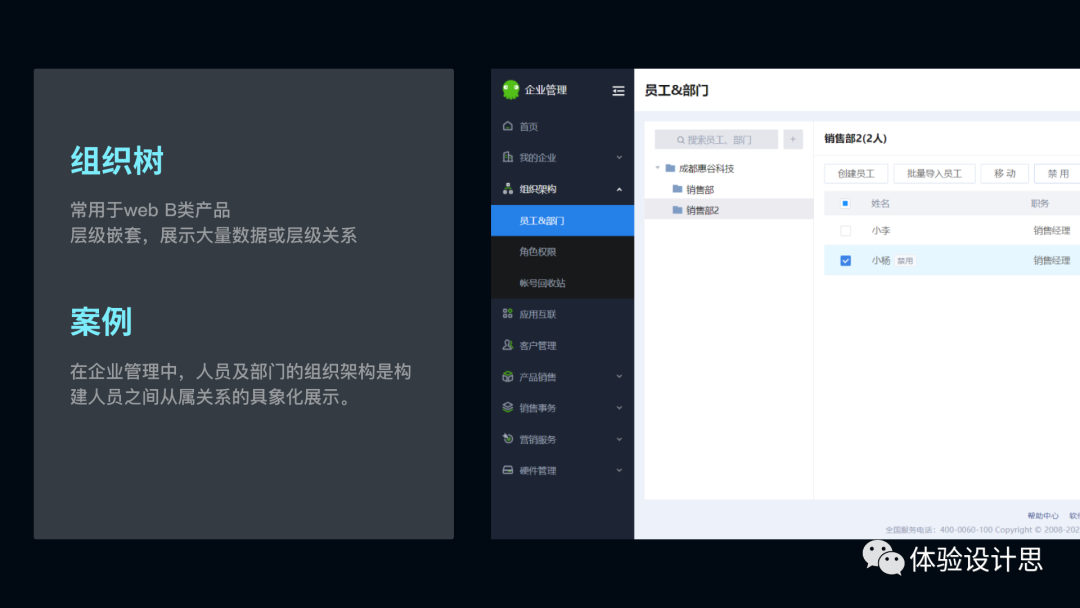The image size is (1080, 608).
Task: Focus the 搜索员工、部门 search field
Action: [x=716, y=139]
